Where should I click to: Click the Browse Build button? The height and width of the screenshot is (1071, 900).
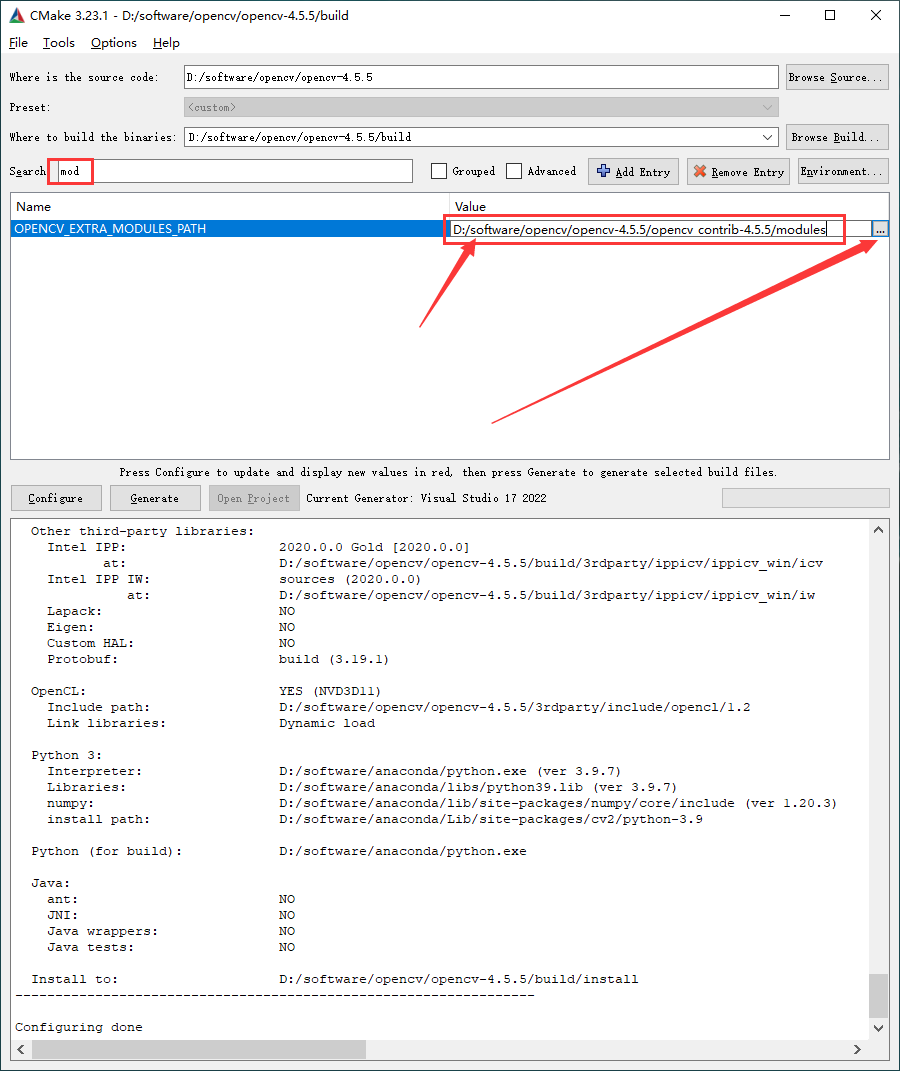pos(837,137)
